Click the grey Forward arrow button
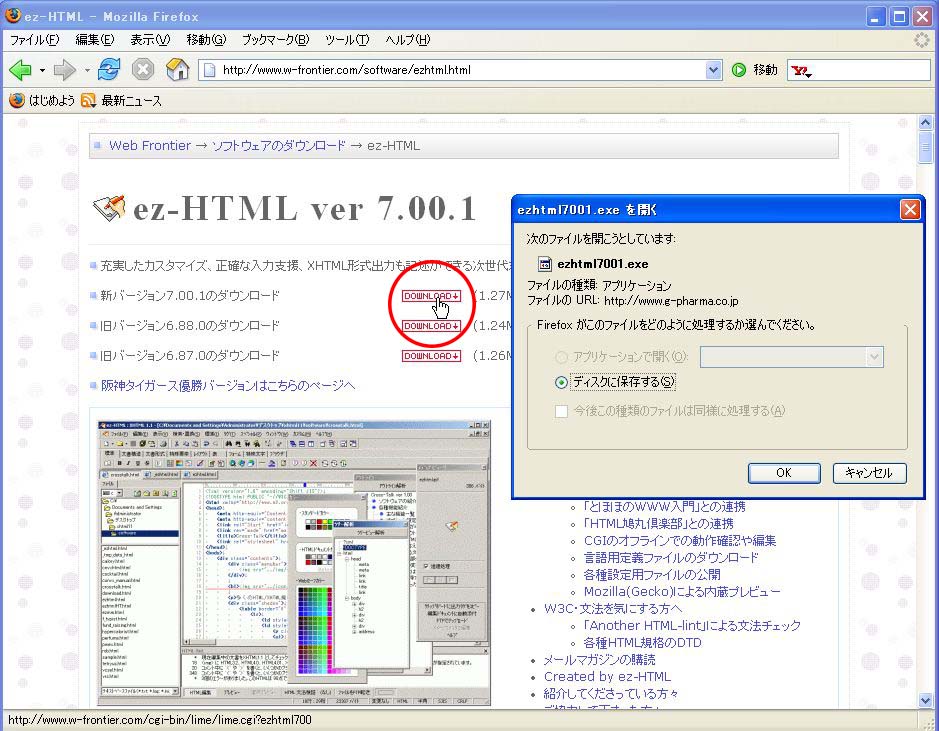Viewport: 939px width, 731px height. coord(64,70)
